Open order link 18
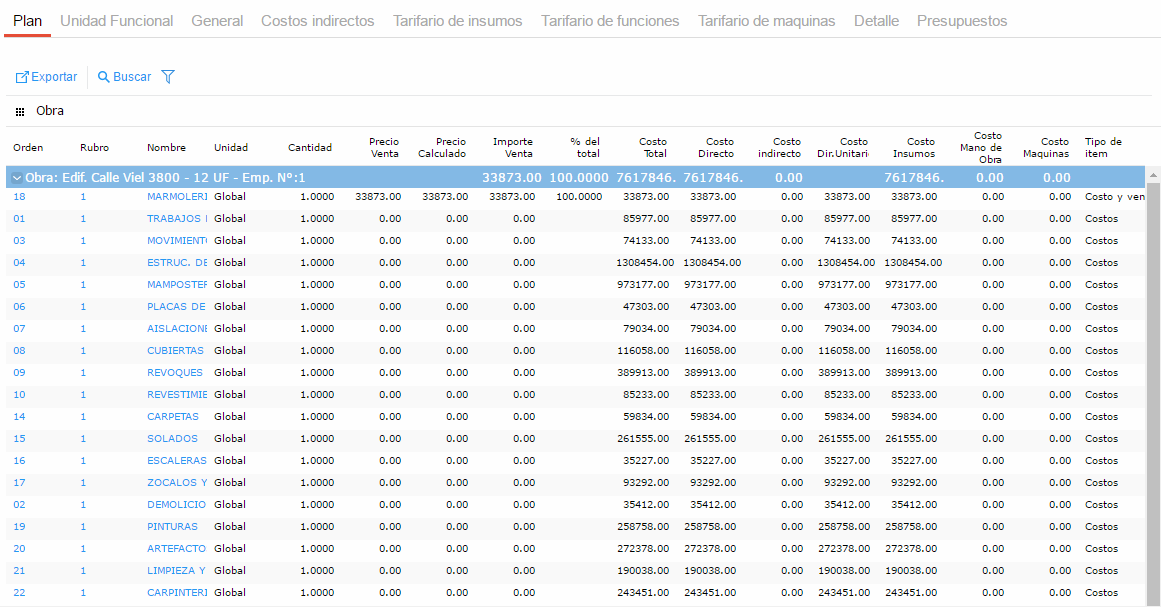This screenshot has height=607, width=1161. click(x=19, y=197)
